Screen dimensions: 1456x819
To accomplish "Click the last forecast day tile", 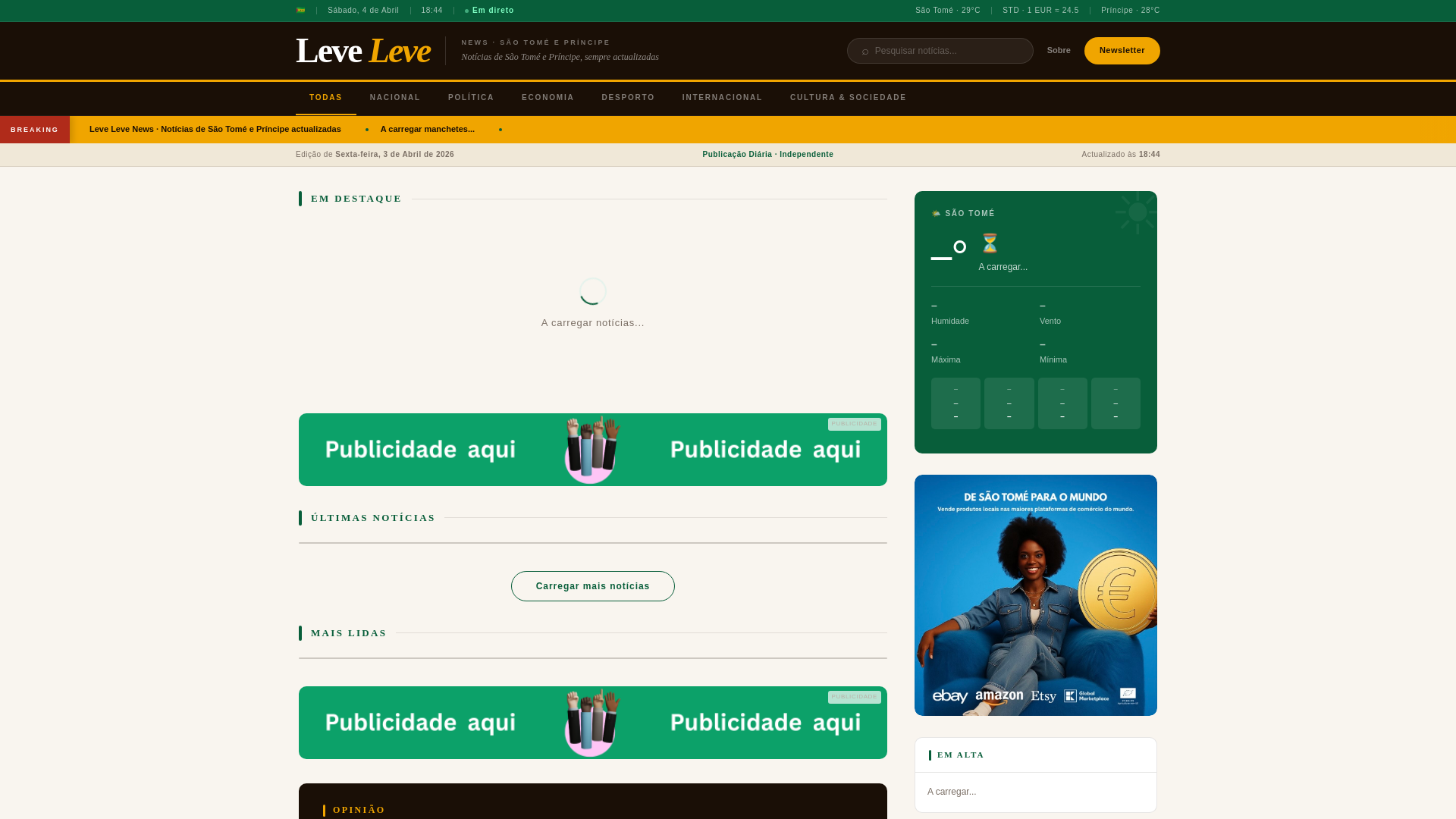I will 1116,403.
